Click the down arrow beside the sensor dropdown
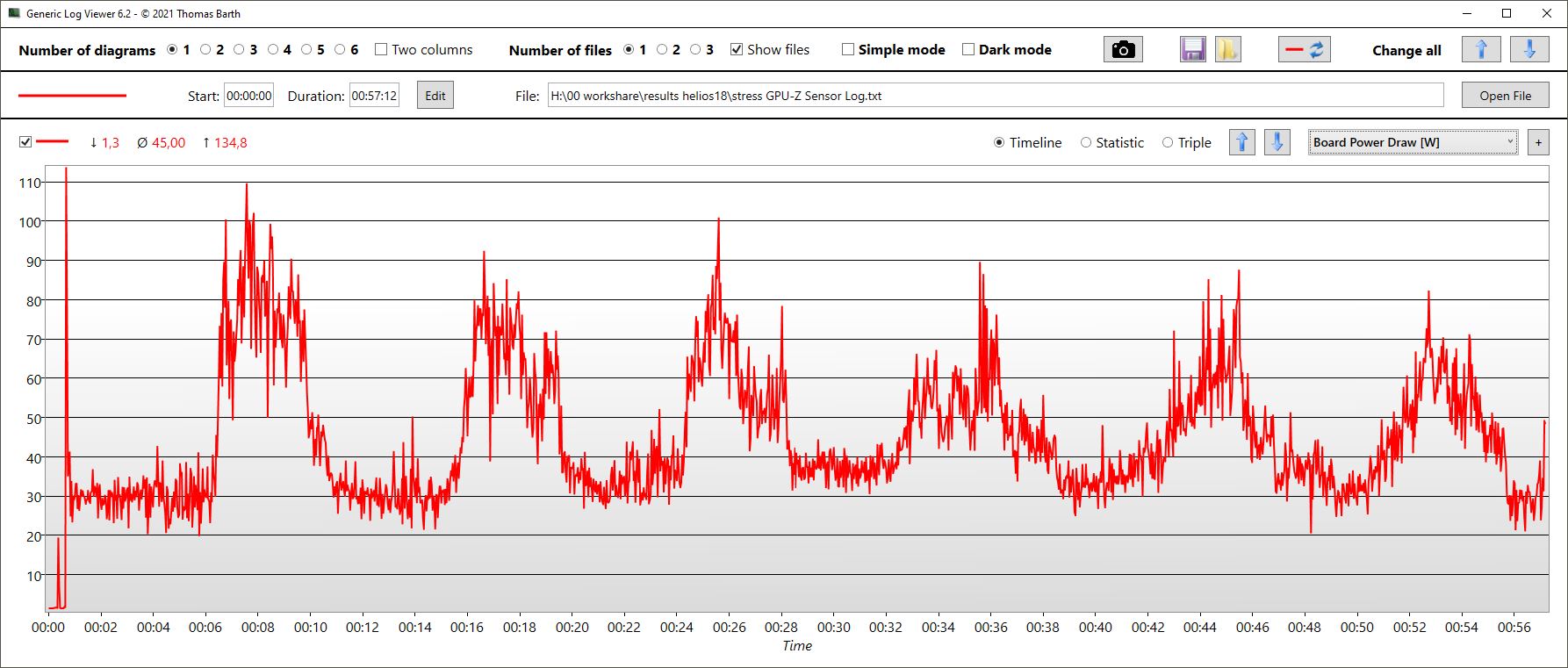The height and width of the screenshot is (668, 1568). pyautogui.click(x=1277, y=142)
